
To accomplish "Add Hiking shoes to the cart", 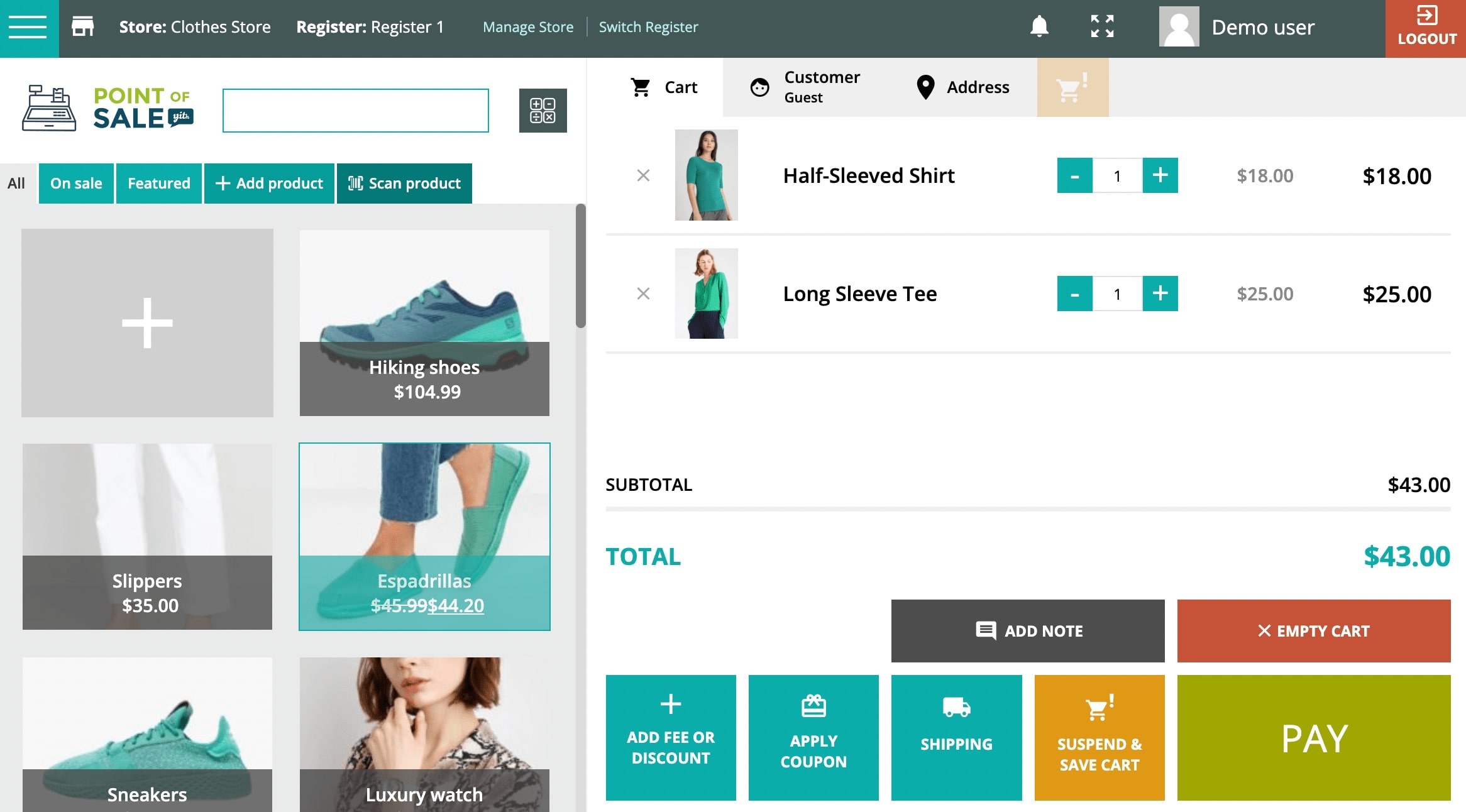I will [x=424, y=323].
